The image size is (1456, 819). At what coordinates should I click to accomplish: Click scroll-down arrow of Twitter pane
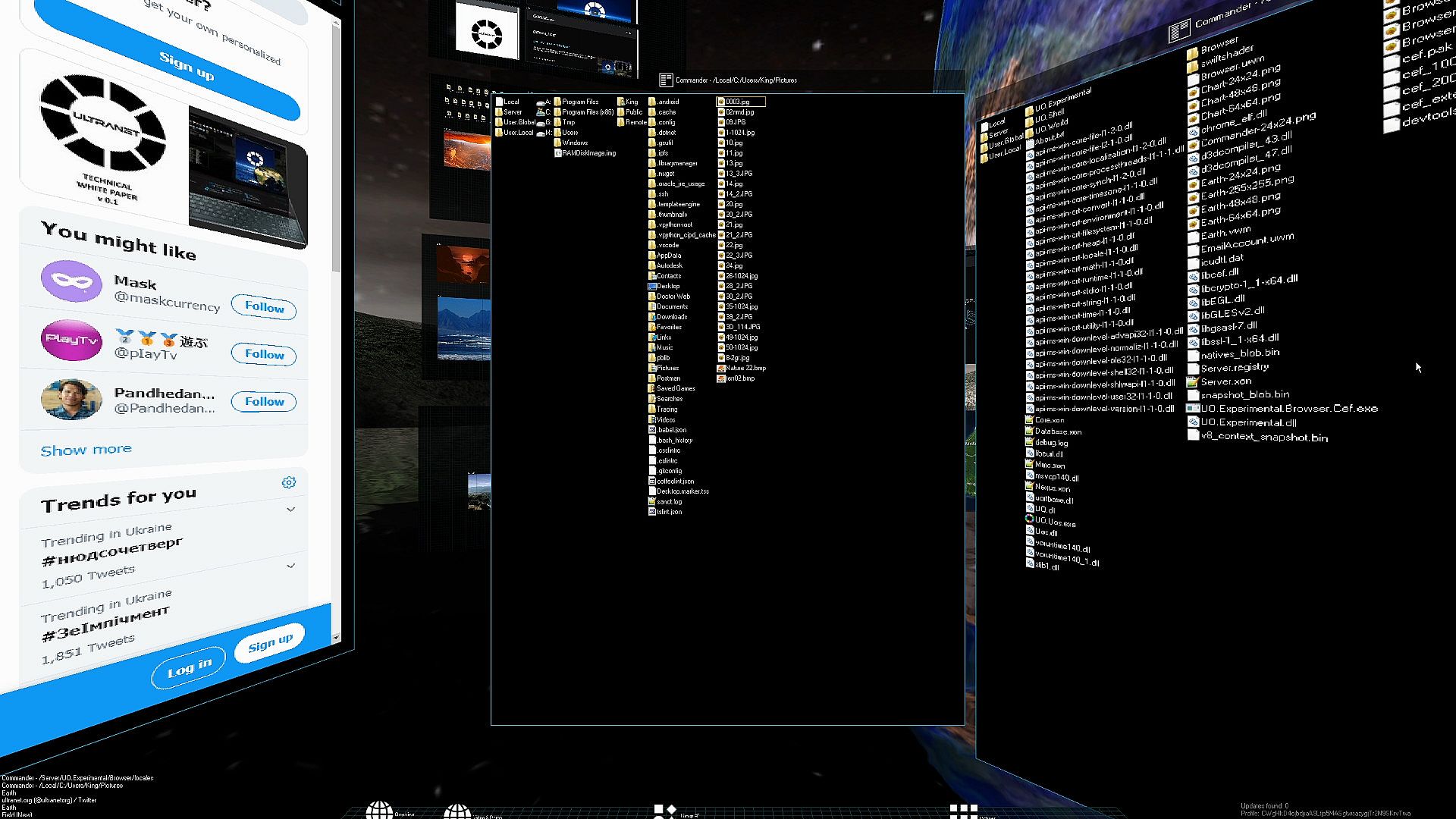tap(336, 638)
